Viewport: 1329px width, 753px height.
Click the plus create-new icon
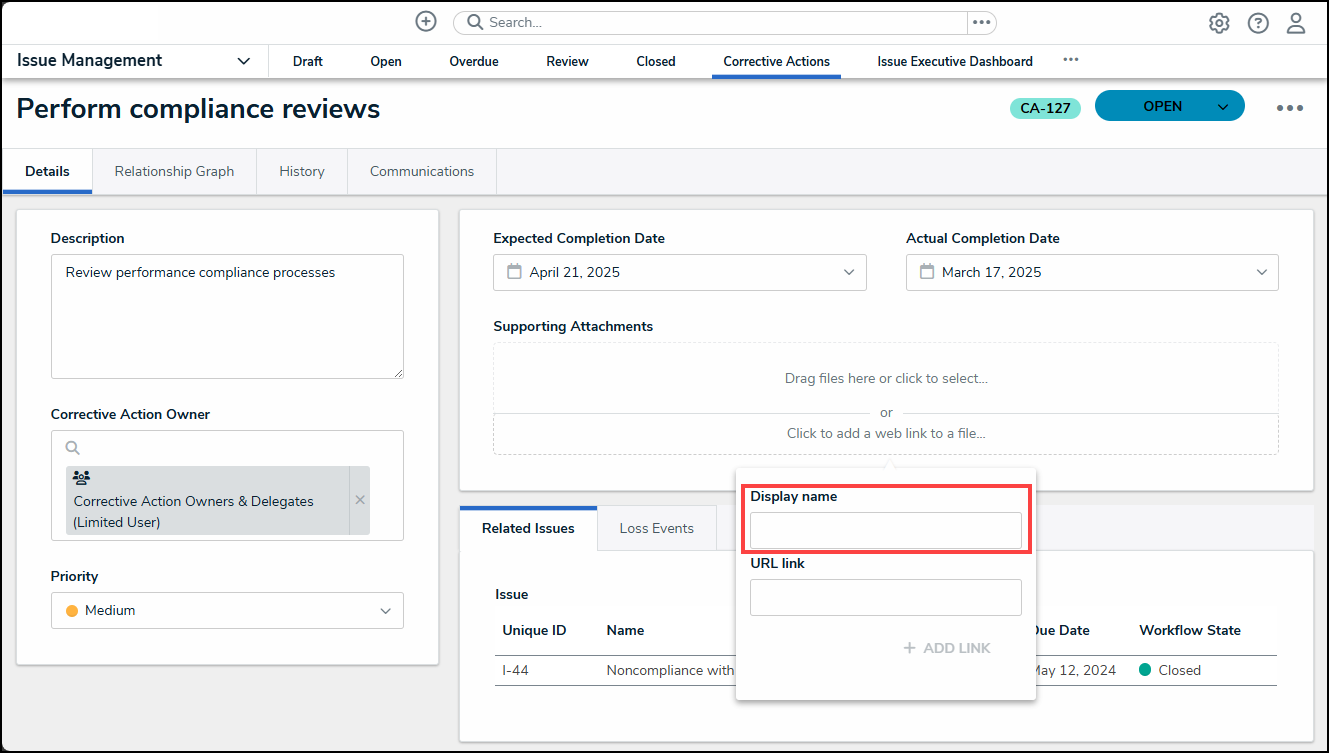click(x=426, y=22)
